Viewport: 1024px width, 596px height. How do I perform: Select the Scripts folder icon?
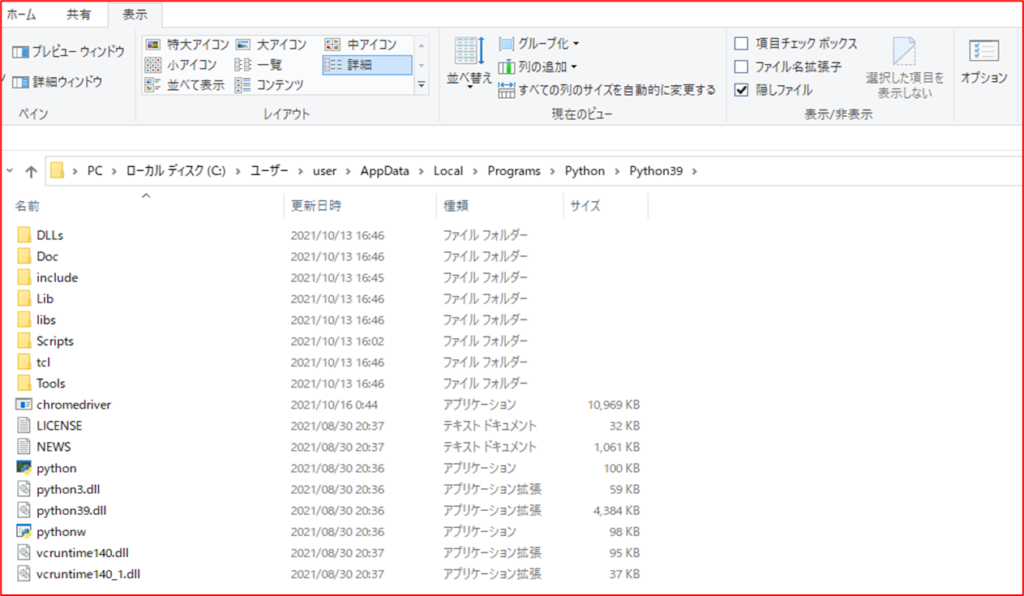coord(25,341)
